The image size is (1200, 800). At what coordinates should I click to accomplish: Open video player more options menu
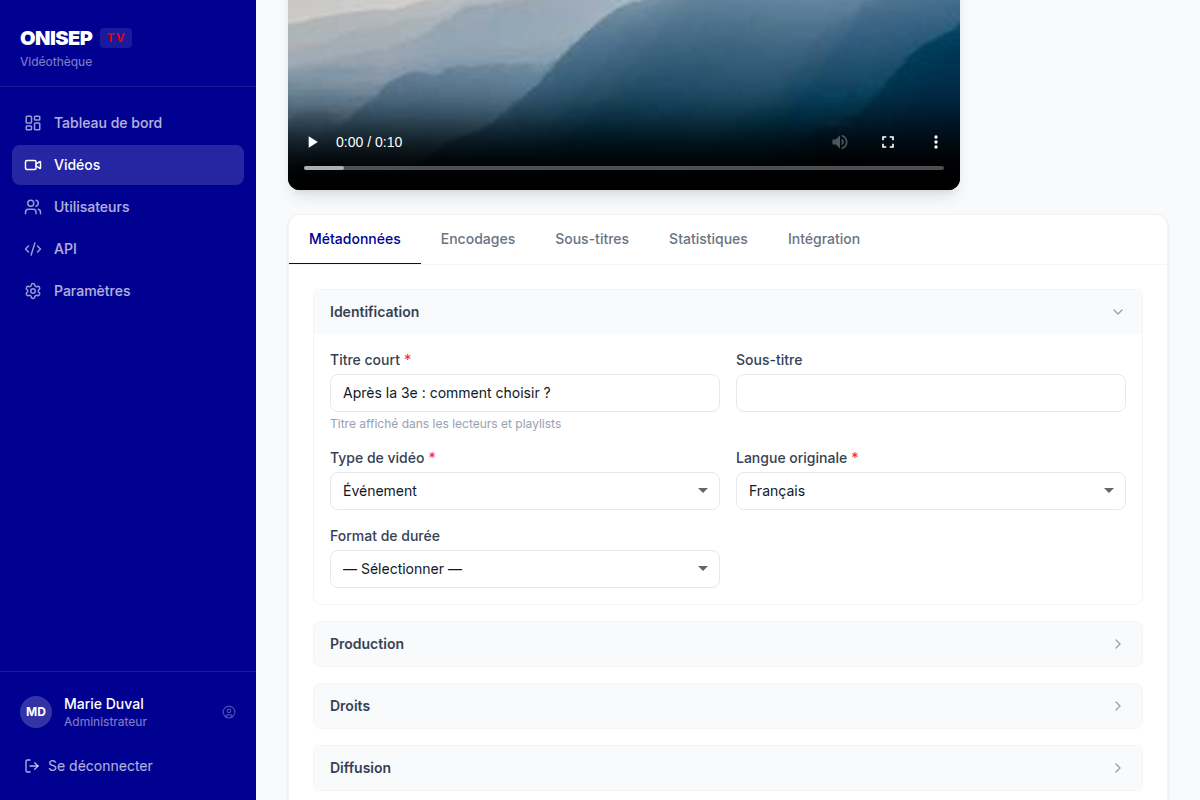coord(936,142)
